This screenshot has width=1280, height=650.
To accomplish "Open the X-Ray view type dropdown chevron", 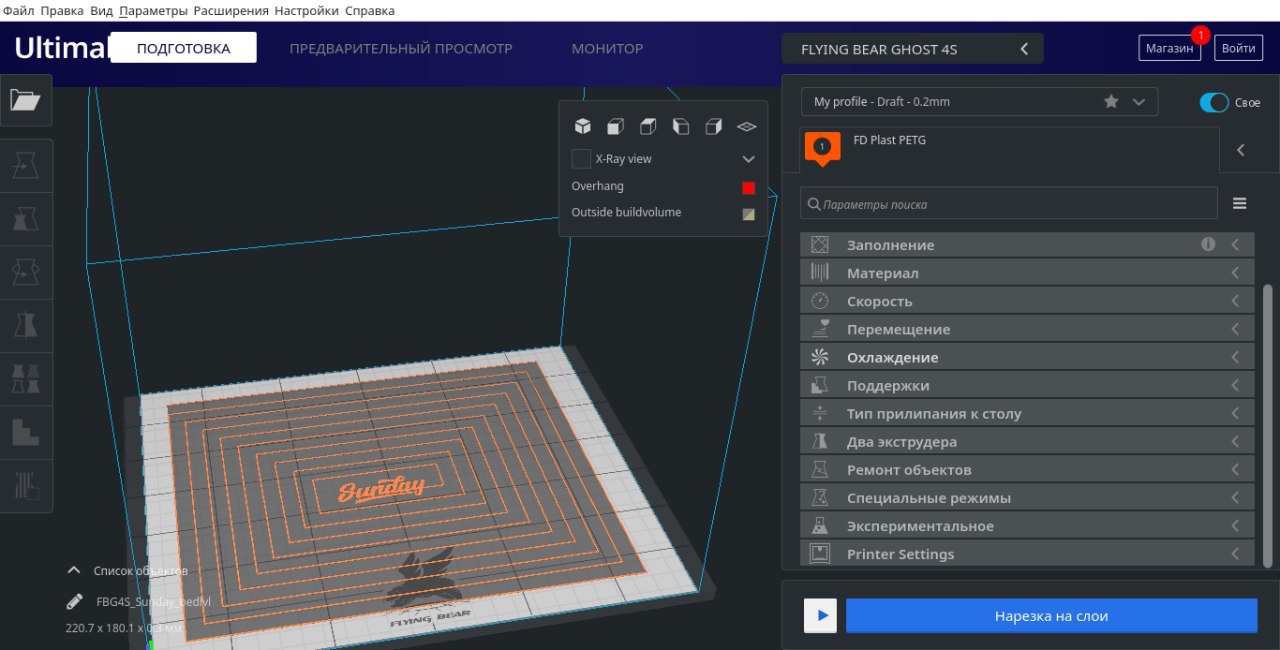I will point(748,159).
